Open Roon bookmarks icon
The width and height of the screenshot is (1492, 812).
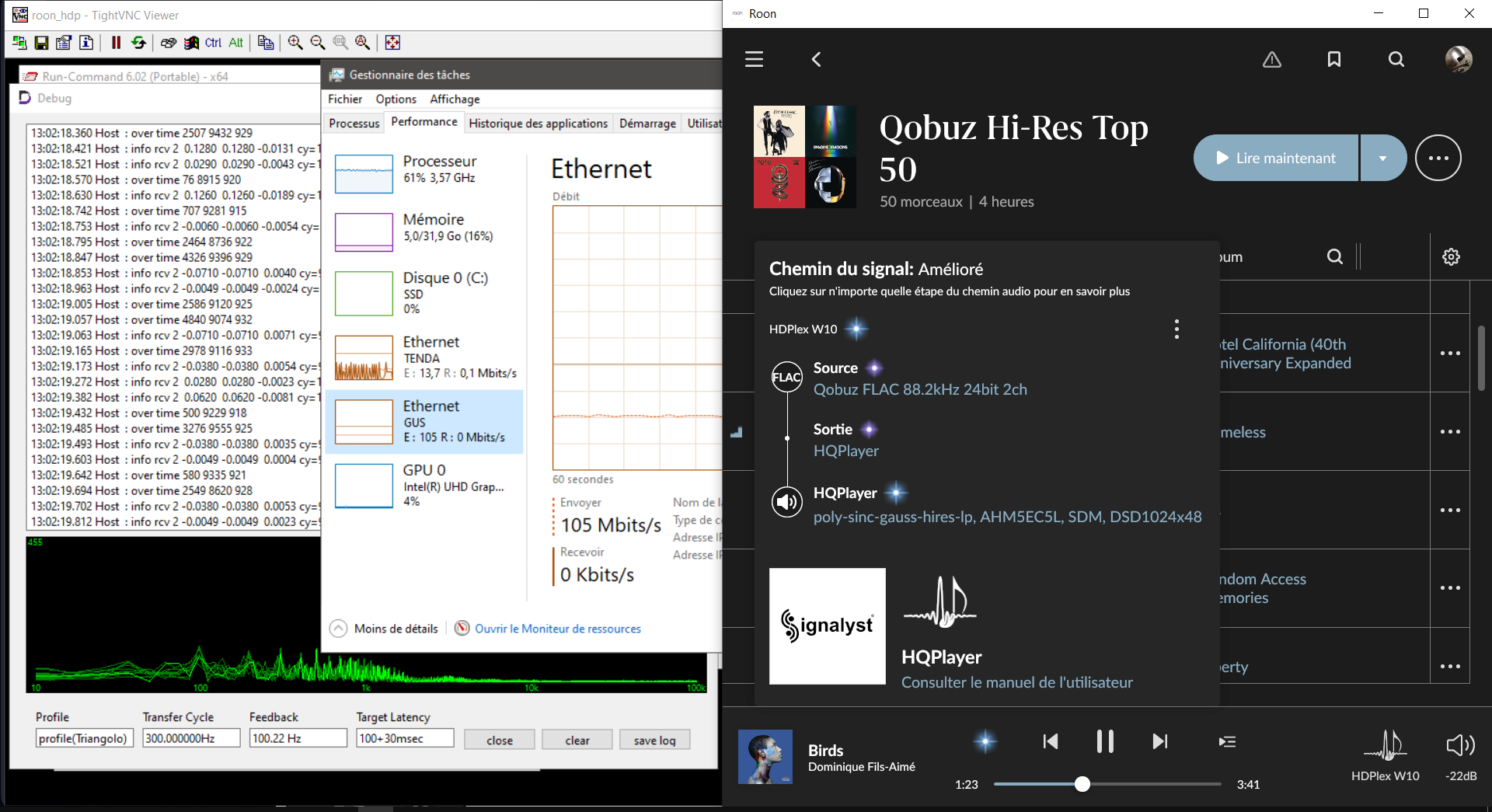tap(1334, 59)
